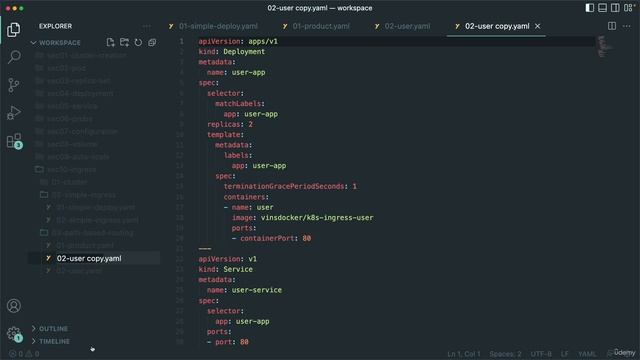Open the Run and Debug view
This screenshot has height=360, width=640.
tap(13, 113)
